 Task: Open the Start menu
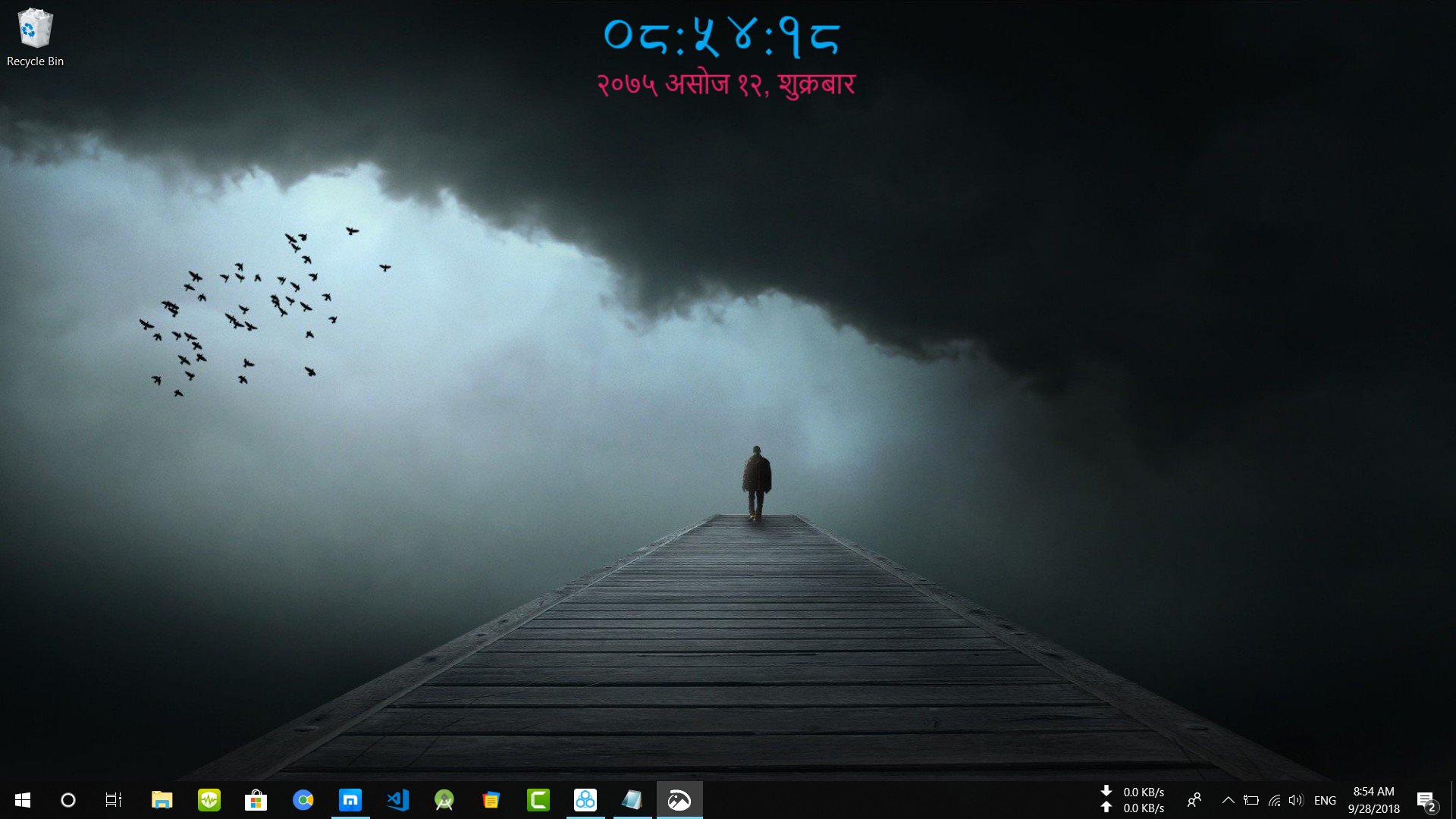coord(22,799)
